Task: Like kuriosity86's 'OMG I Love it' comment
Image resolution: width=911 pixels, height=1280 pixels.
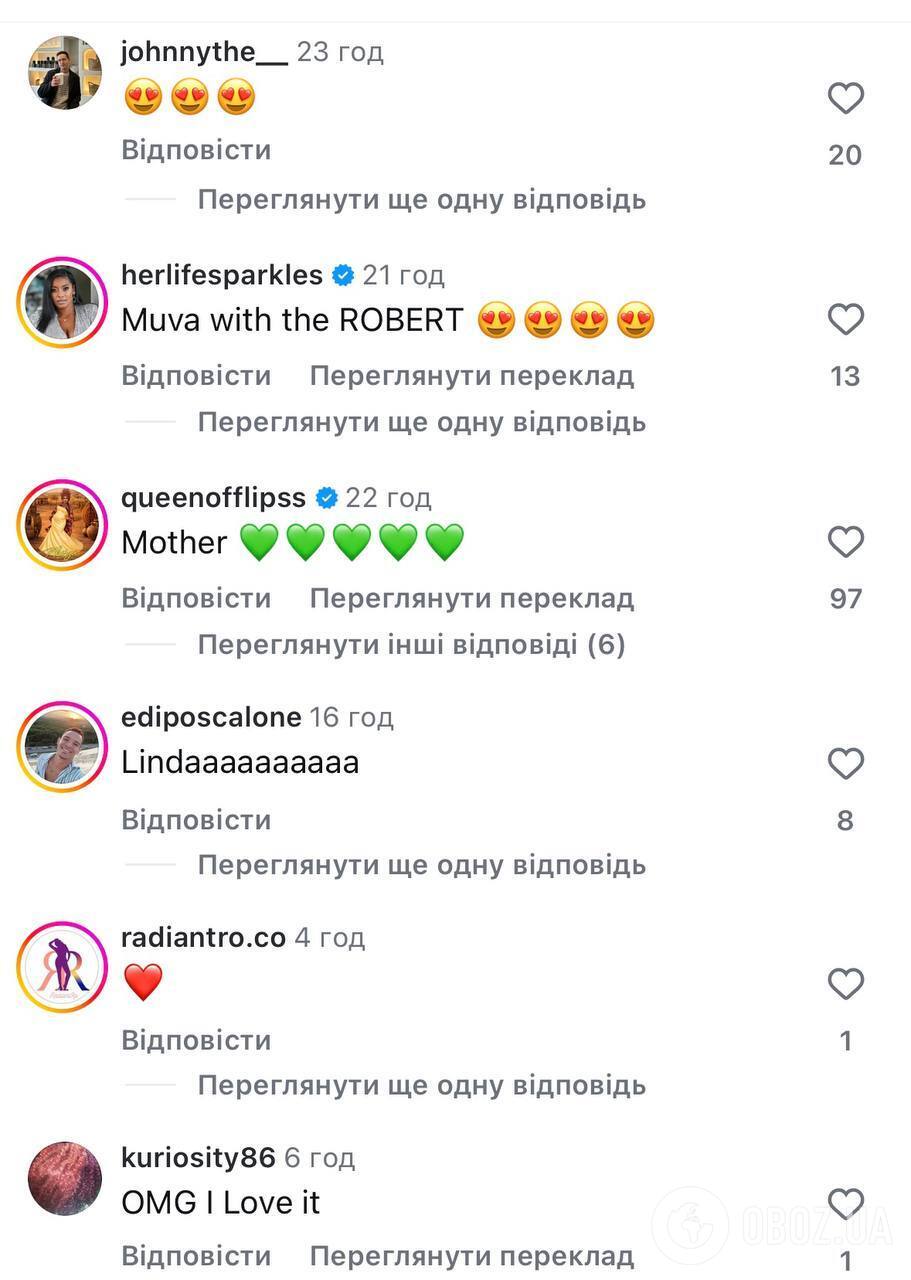Action: (x=845, y=1203)
